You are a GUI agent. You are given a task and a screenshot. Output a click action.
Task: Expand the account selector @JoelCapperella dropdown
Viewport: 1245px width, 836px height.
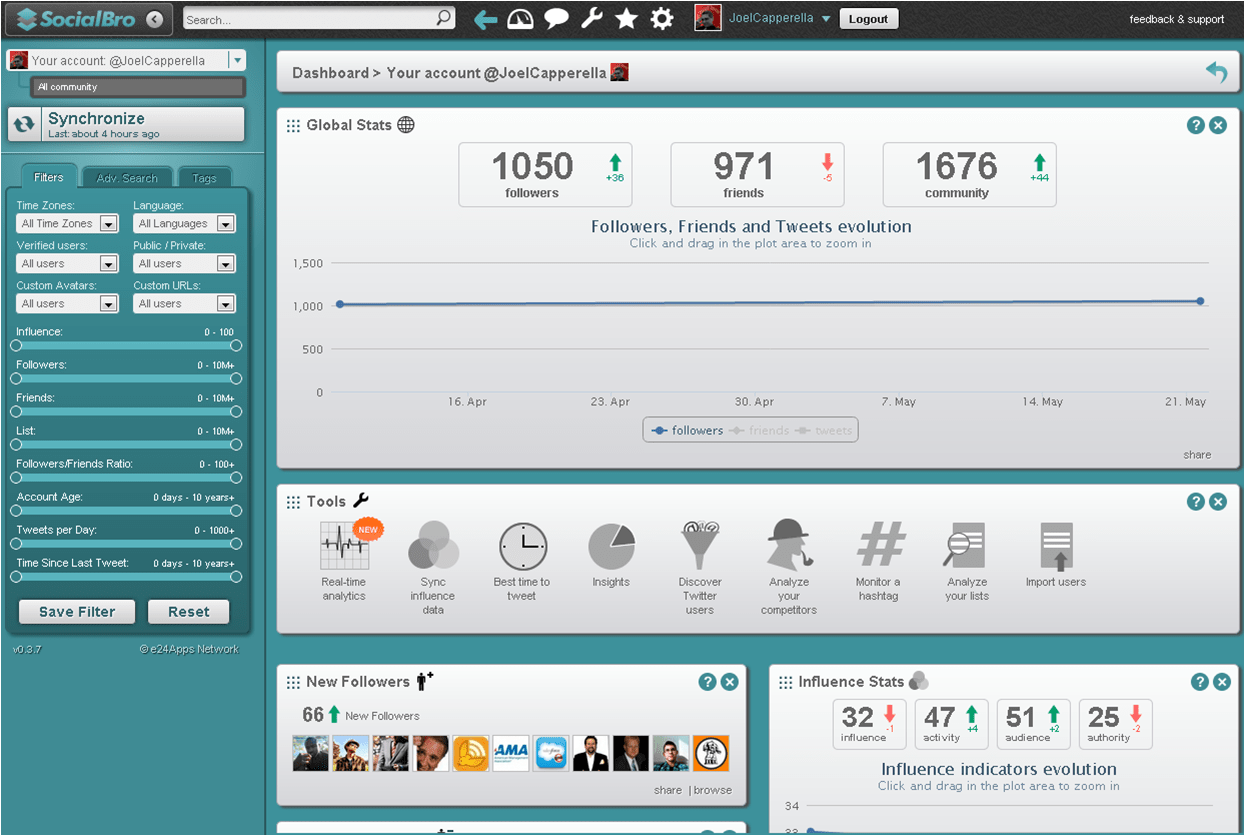[237, 61]
